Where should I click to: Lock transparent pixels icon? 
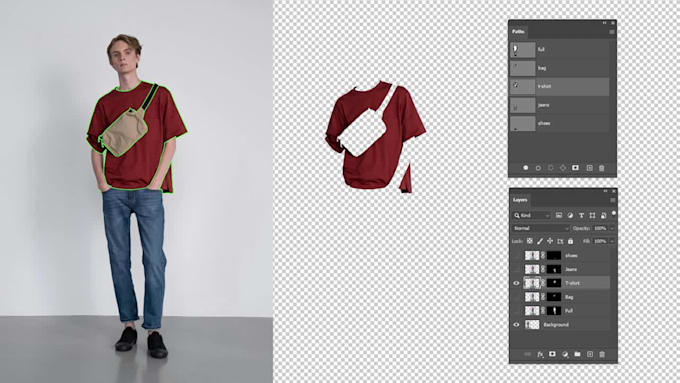click(x=530, y=241)
